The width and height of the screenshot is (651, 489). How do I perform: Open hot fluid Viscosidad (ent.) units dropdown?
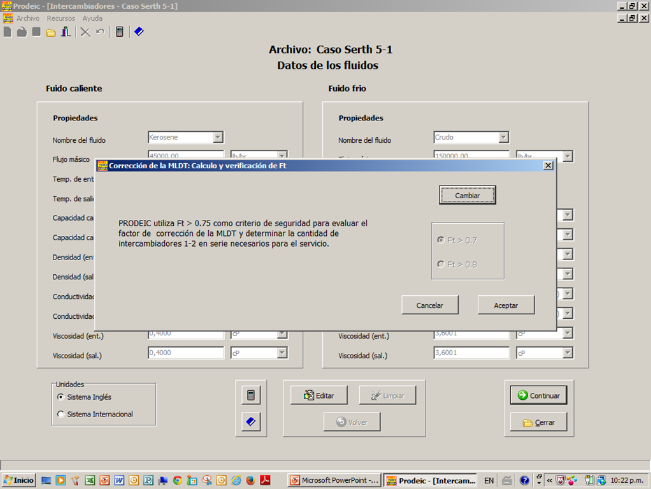point(282,334)
